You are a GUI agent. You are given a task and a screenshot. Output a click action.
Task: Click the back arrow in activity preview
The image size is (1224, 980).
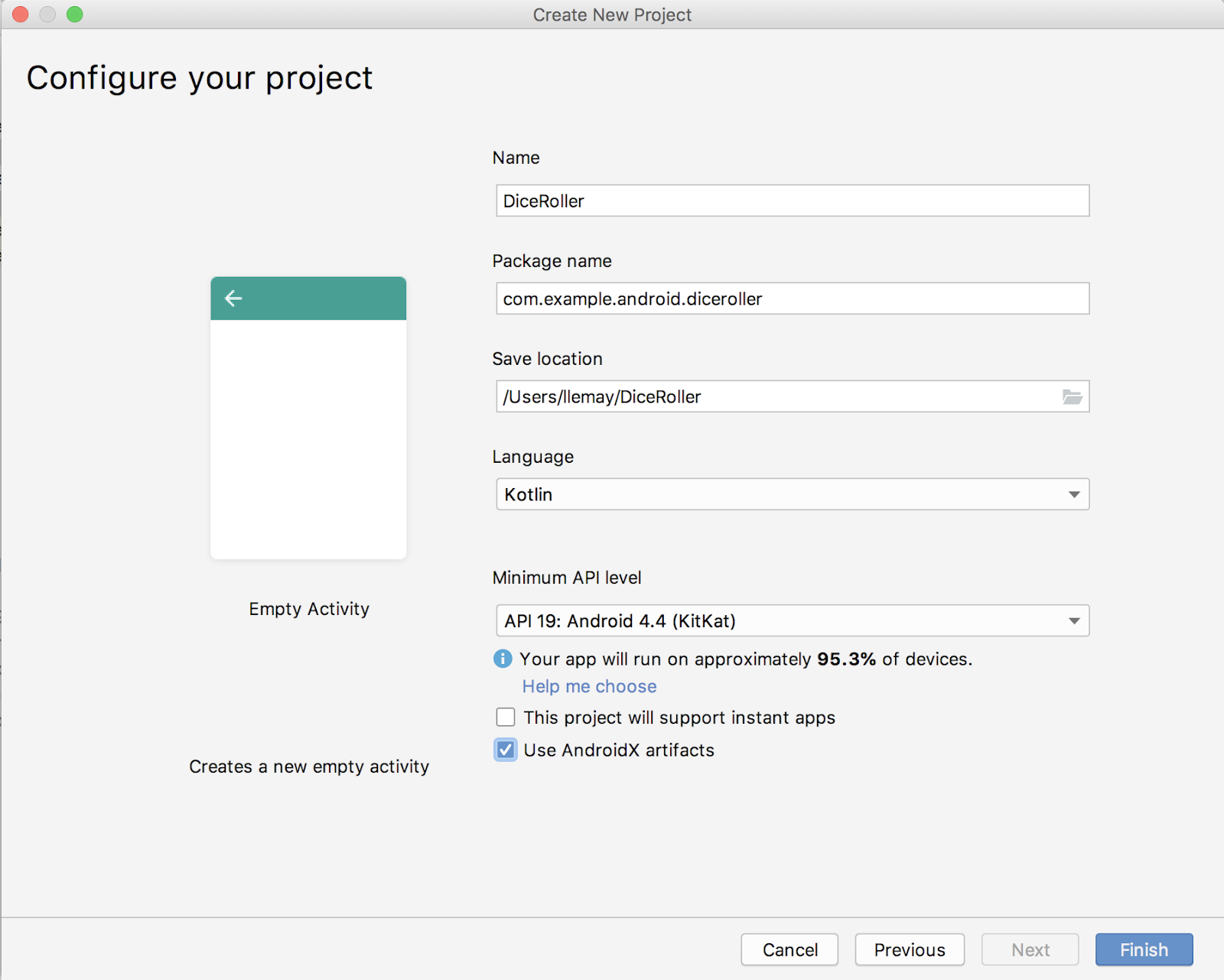click(x=233, y=298)
